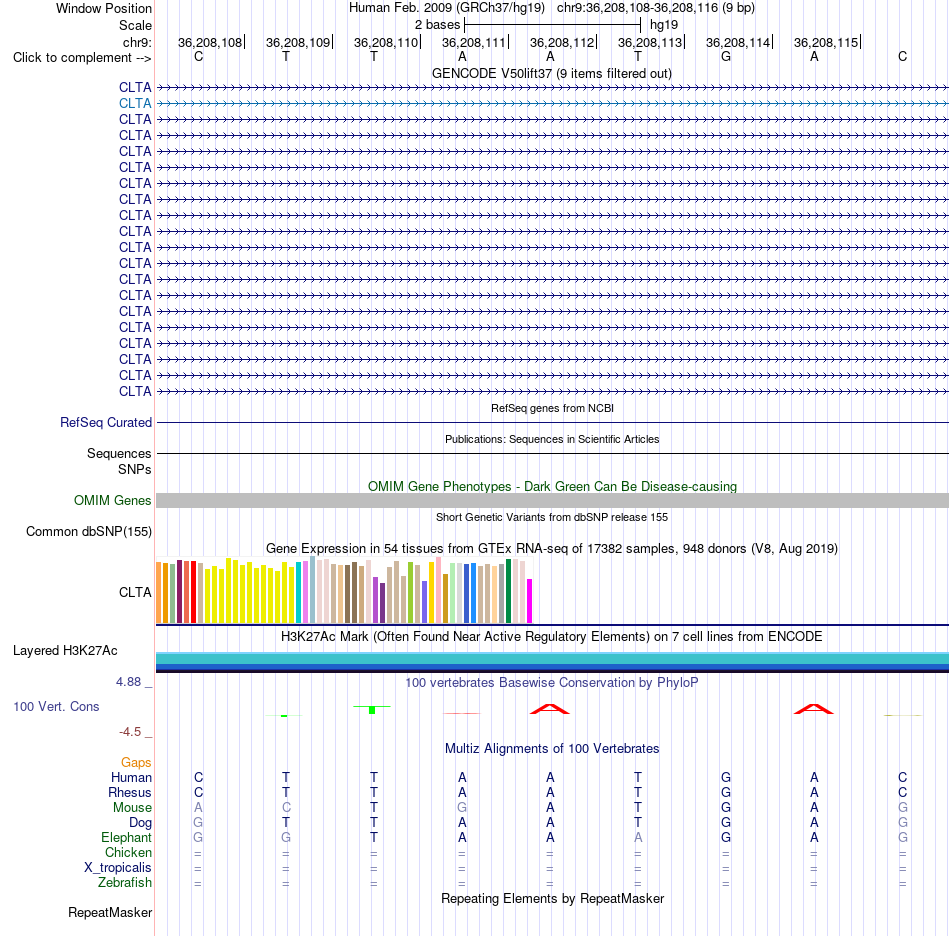Viewport: 950px width, 936px height.
Task: Select the highlighted light-blue CLTA transcript label
Action: [135, 104]
